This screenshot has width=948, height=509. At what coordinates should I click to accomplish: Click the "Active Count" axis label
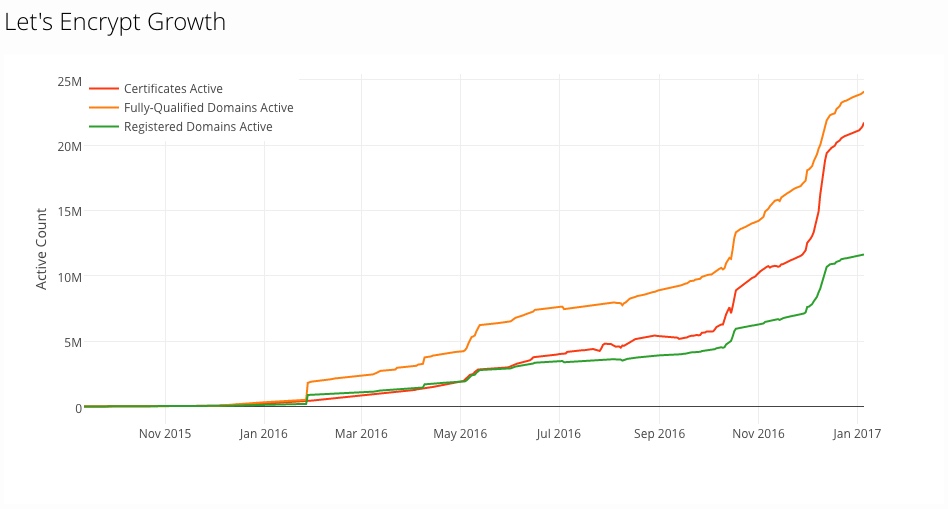click(41, 248)
